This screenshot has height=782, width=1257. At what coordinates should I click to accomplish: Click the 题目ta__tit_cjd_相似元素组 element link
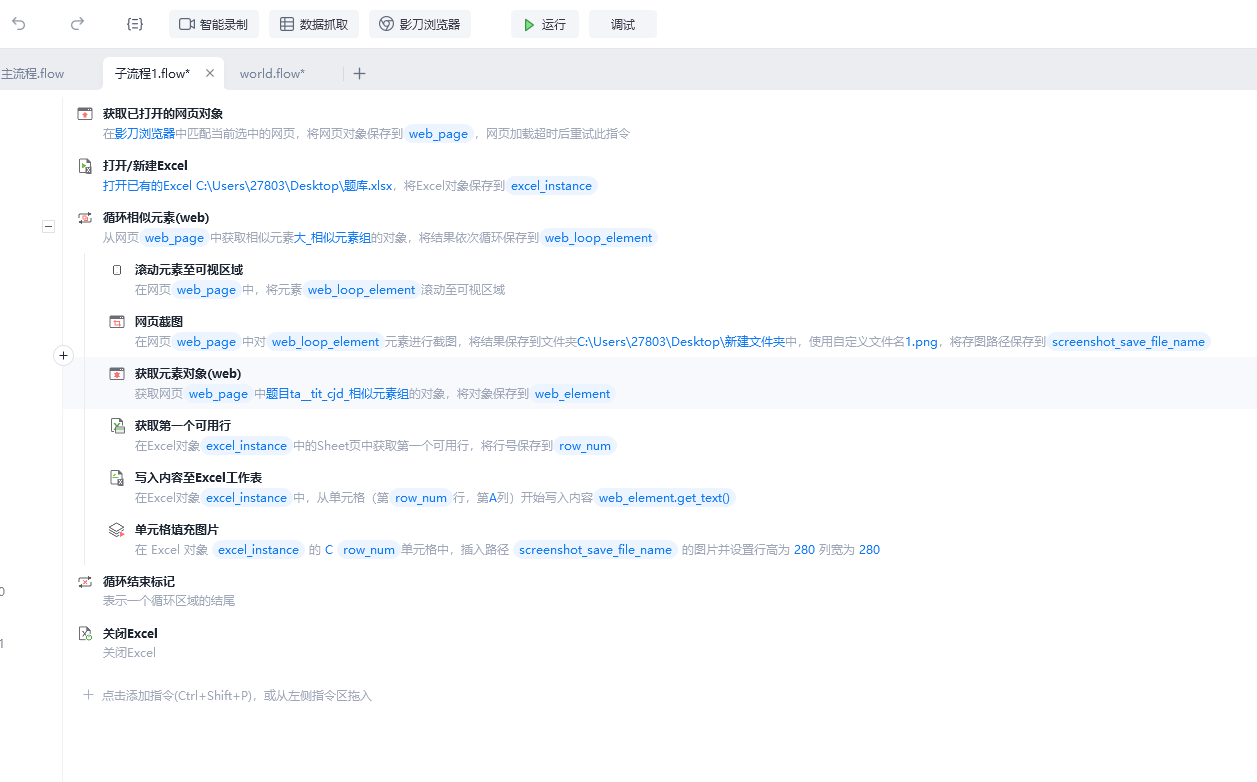click(x=337, y=393)
